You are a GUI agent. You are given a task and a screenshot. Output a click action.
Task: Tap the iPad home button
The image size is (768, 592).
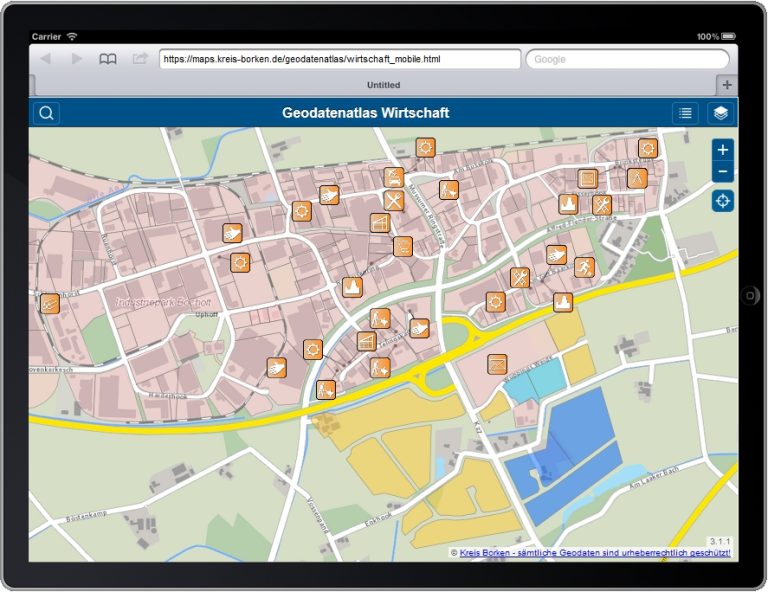[x=750, y=296]
